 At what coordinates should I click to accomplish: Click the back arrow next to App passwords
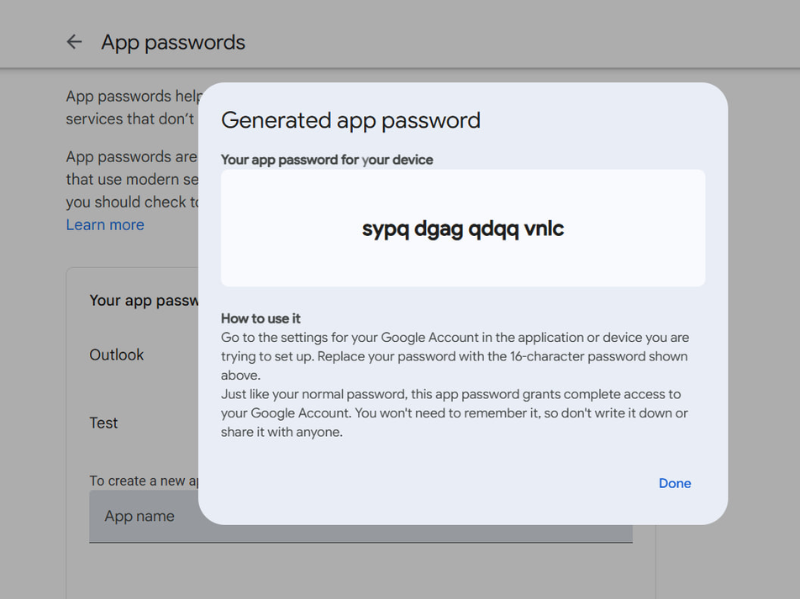[x=74, y=42]
